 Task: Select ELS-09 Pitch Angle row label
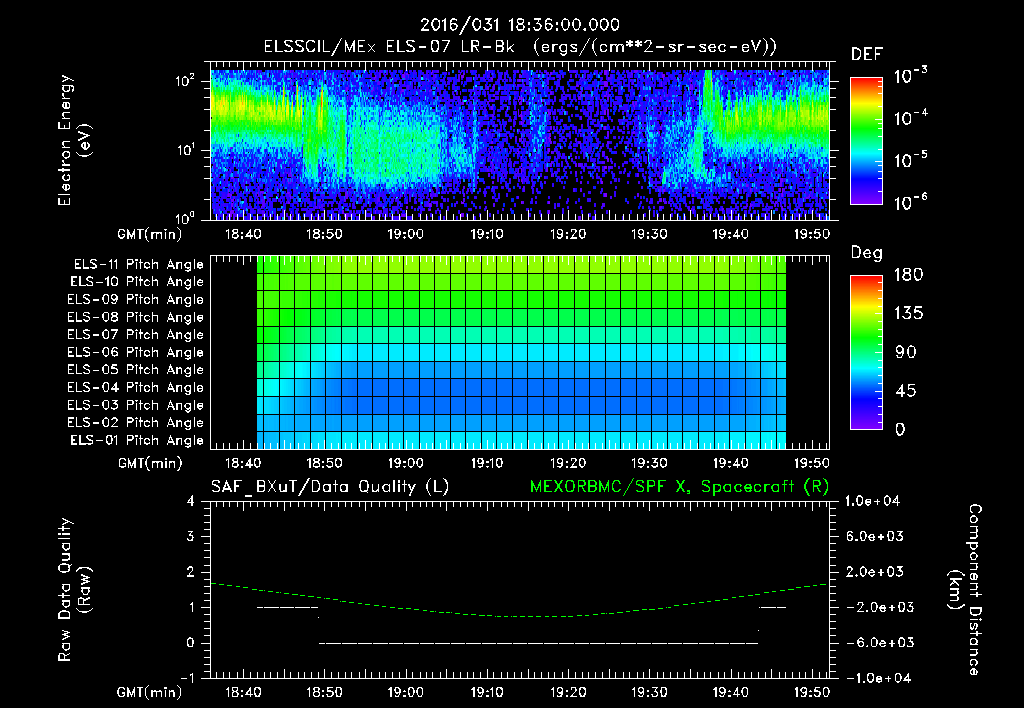[135, 300]
